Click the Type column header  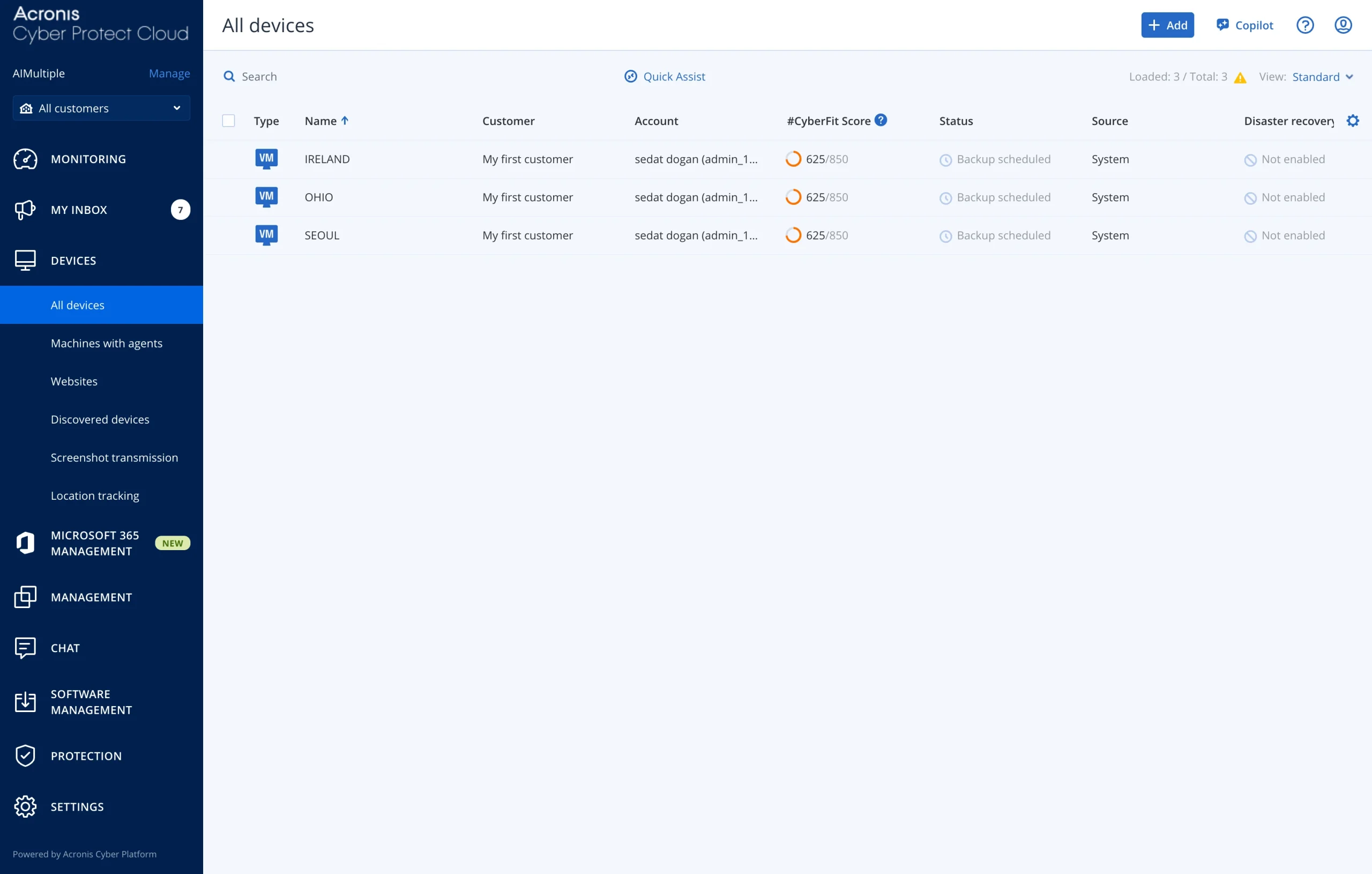coord(266,121)
